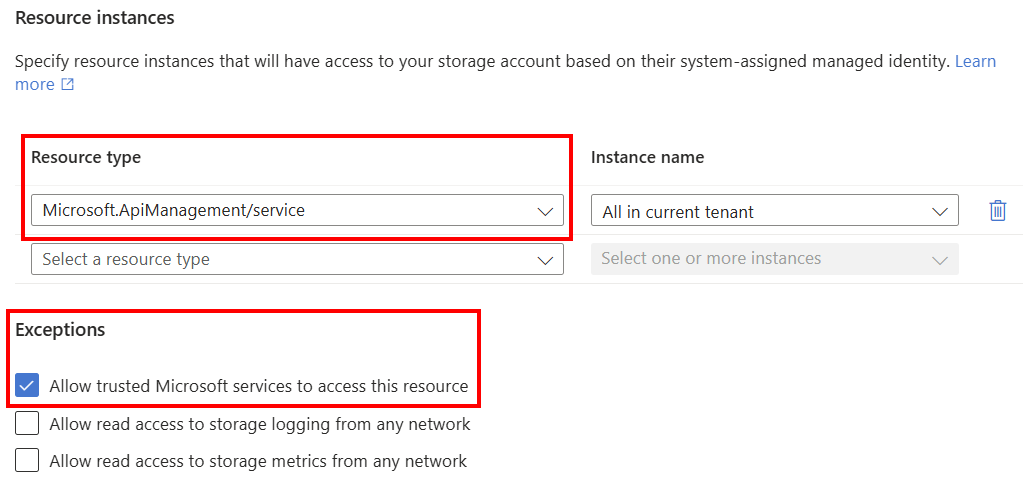This screenshot has width=1030, height=488.
Task: Click chevron on Select one or more instances
Action: click(x=939, y=260)
